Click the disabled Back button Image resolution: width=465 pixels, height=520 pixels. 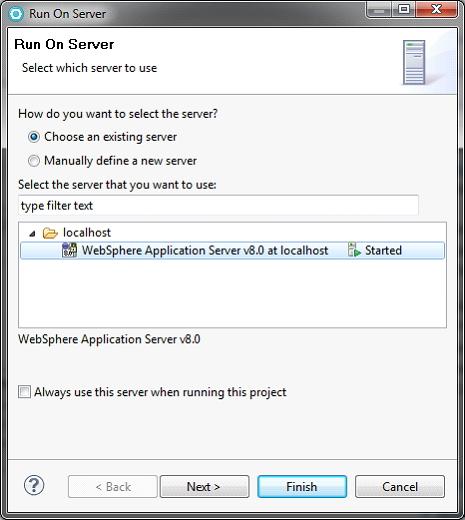113,487
